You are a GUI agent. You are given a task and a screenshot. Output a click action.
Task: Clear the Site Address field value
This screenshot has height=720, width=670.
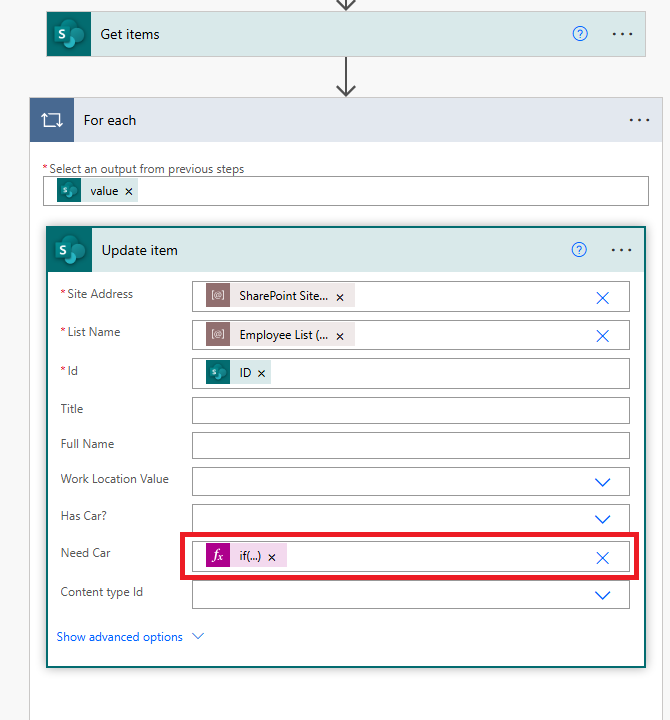pos(602,297)
